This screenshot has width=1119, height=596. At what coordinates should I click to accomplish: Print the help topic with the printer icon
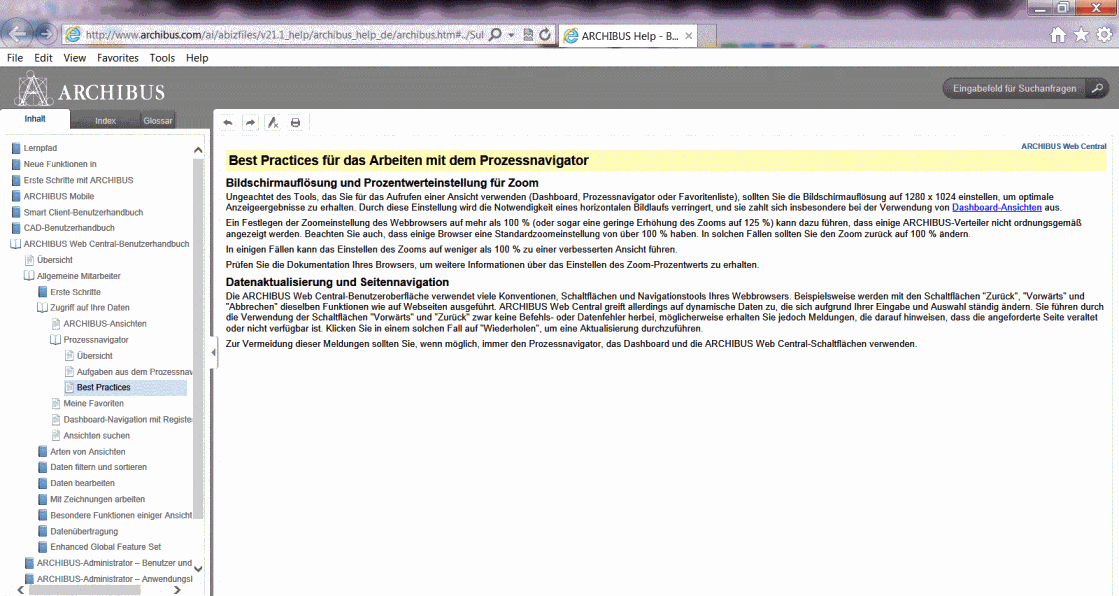click(295, 123)
